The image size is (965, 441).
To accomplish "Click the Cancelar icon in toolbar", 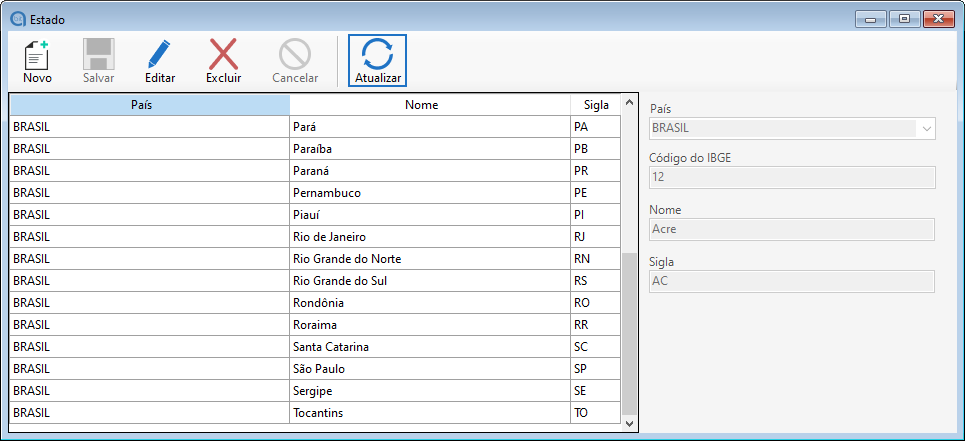I will [295, 55].
